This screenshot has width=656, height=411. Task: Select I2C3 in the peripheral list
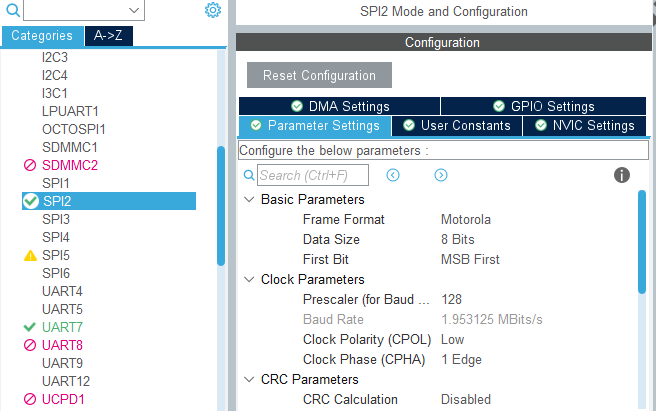(55, 57)
